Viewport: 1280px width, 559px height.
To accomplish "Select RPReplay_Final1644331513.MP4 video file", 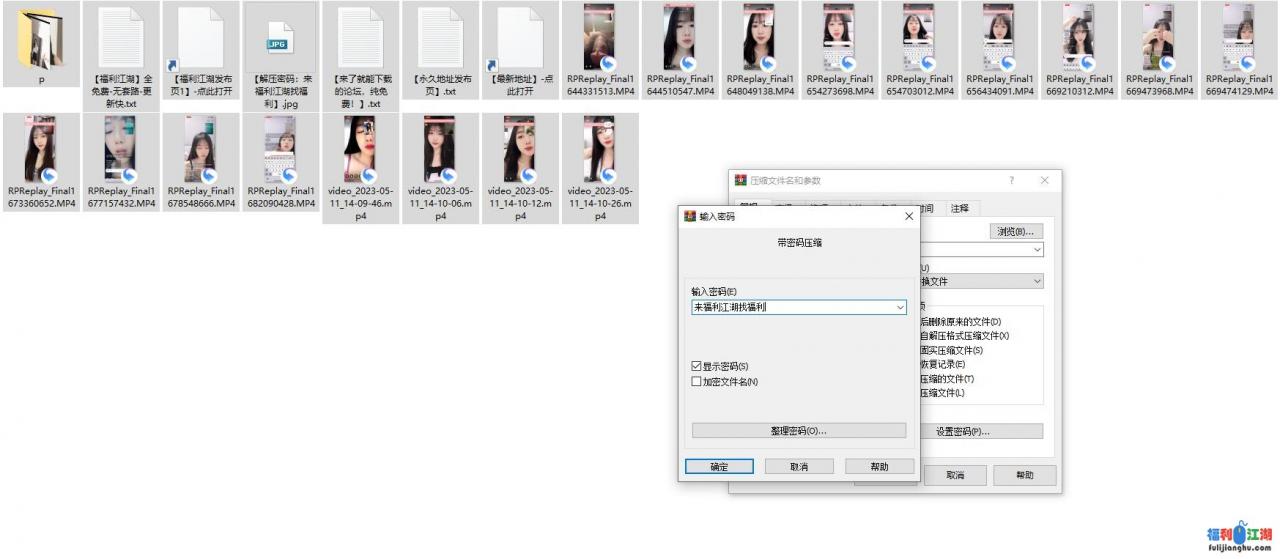I will [600, 40].
